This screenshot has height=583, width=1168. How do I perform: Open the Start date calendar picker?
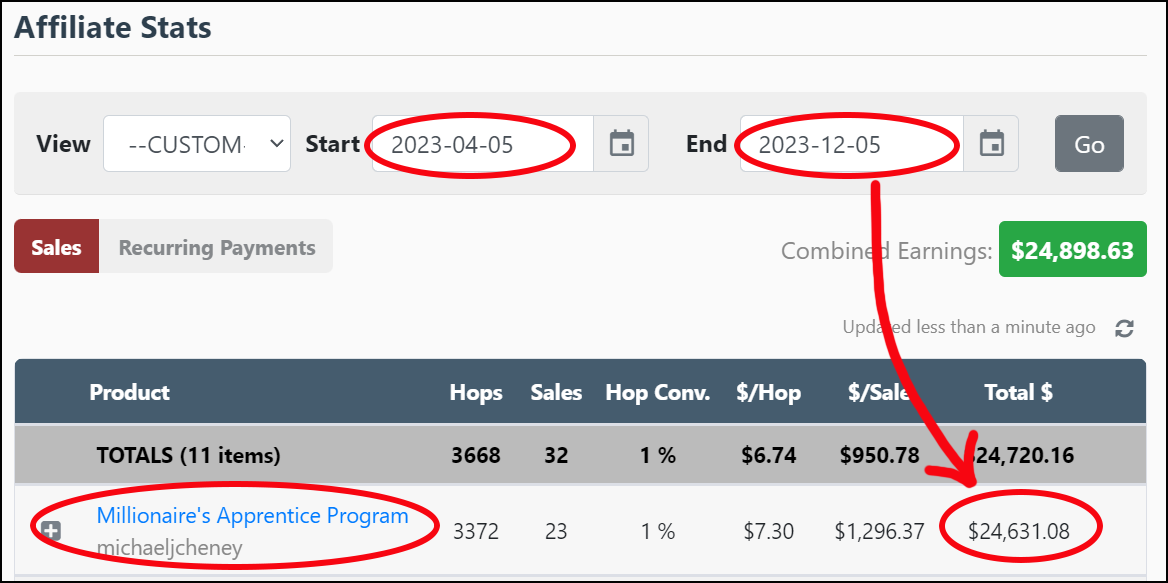coord(621,144)
